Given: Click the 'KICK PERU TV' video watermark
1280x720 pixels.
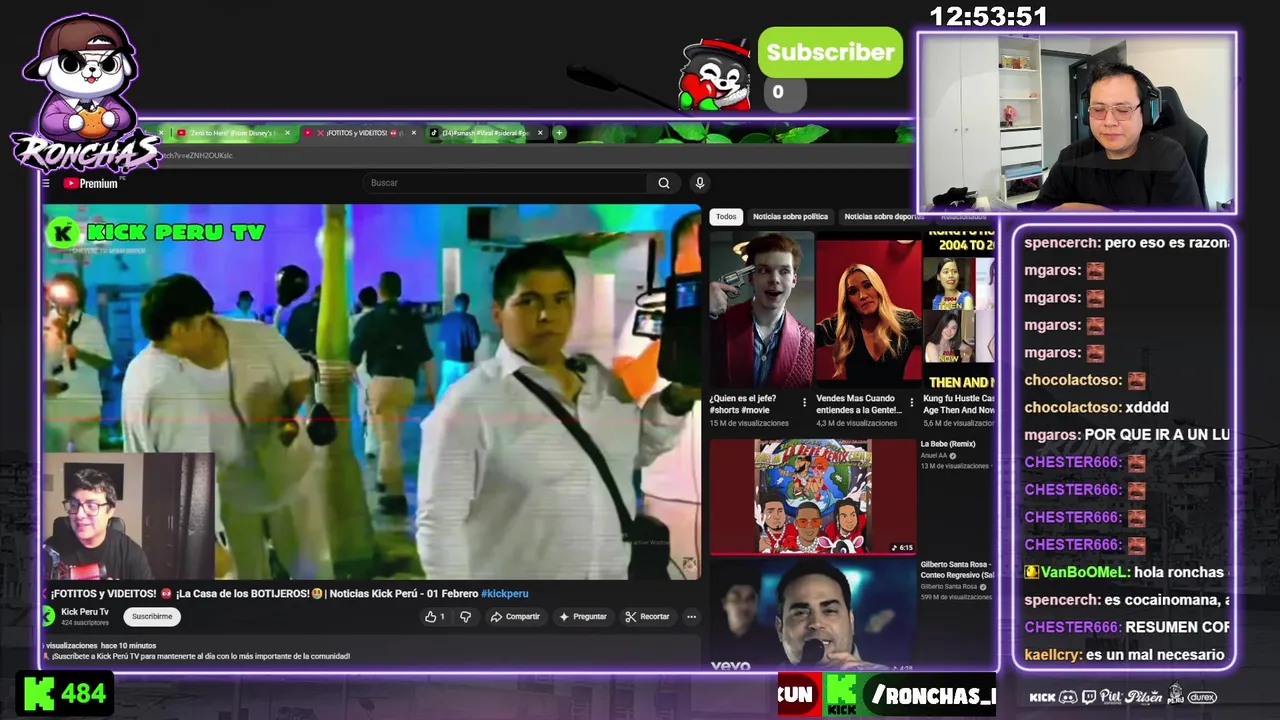Looking at the screenshot, I should pyautogui.click(x=155, y=233).
